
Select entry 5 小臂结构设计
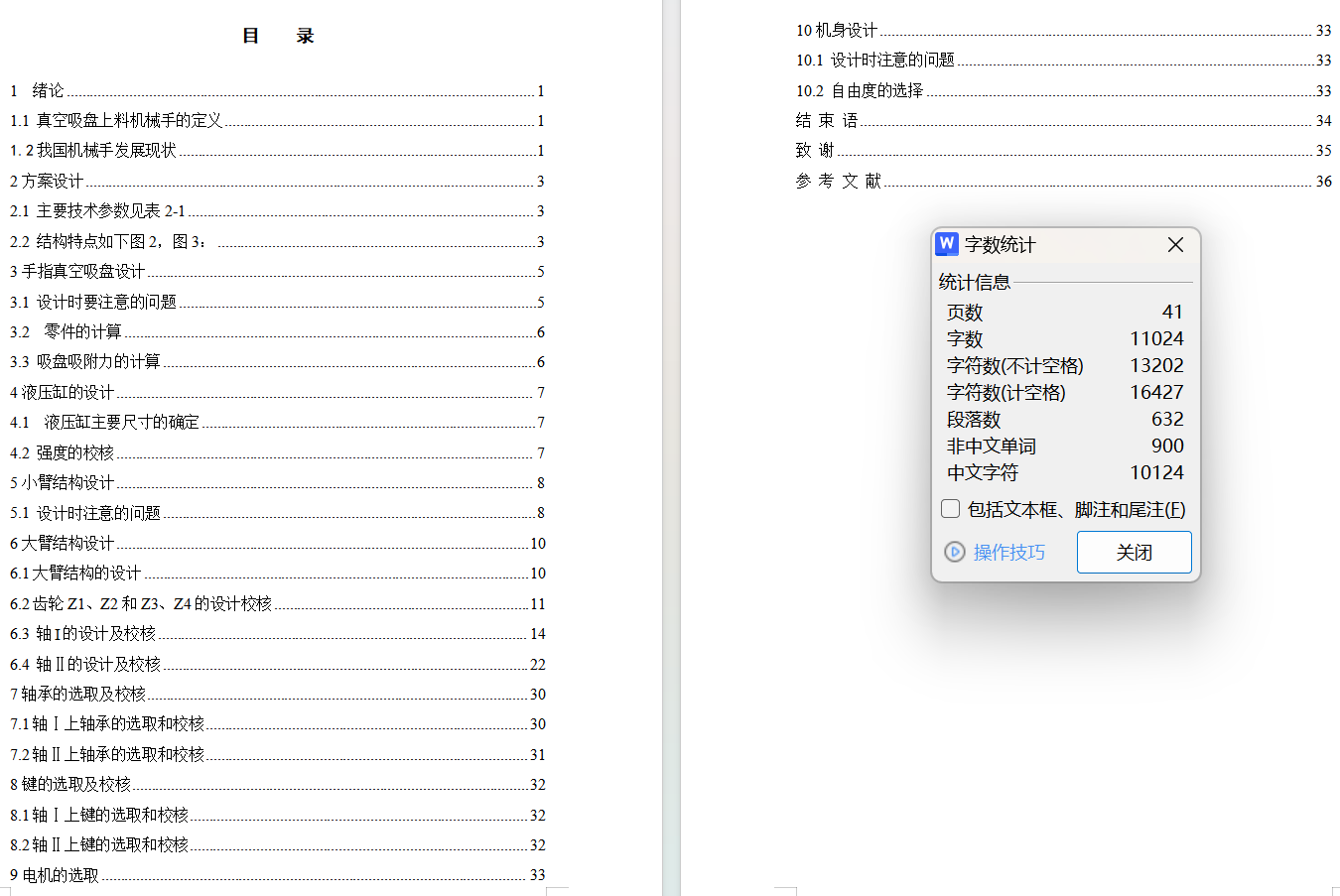[277, 482]
